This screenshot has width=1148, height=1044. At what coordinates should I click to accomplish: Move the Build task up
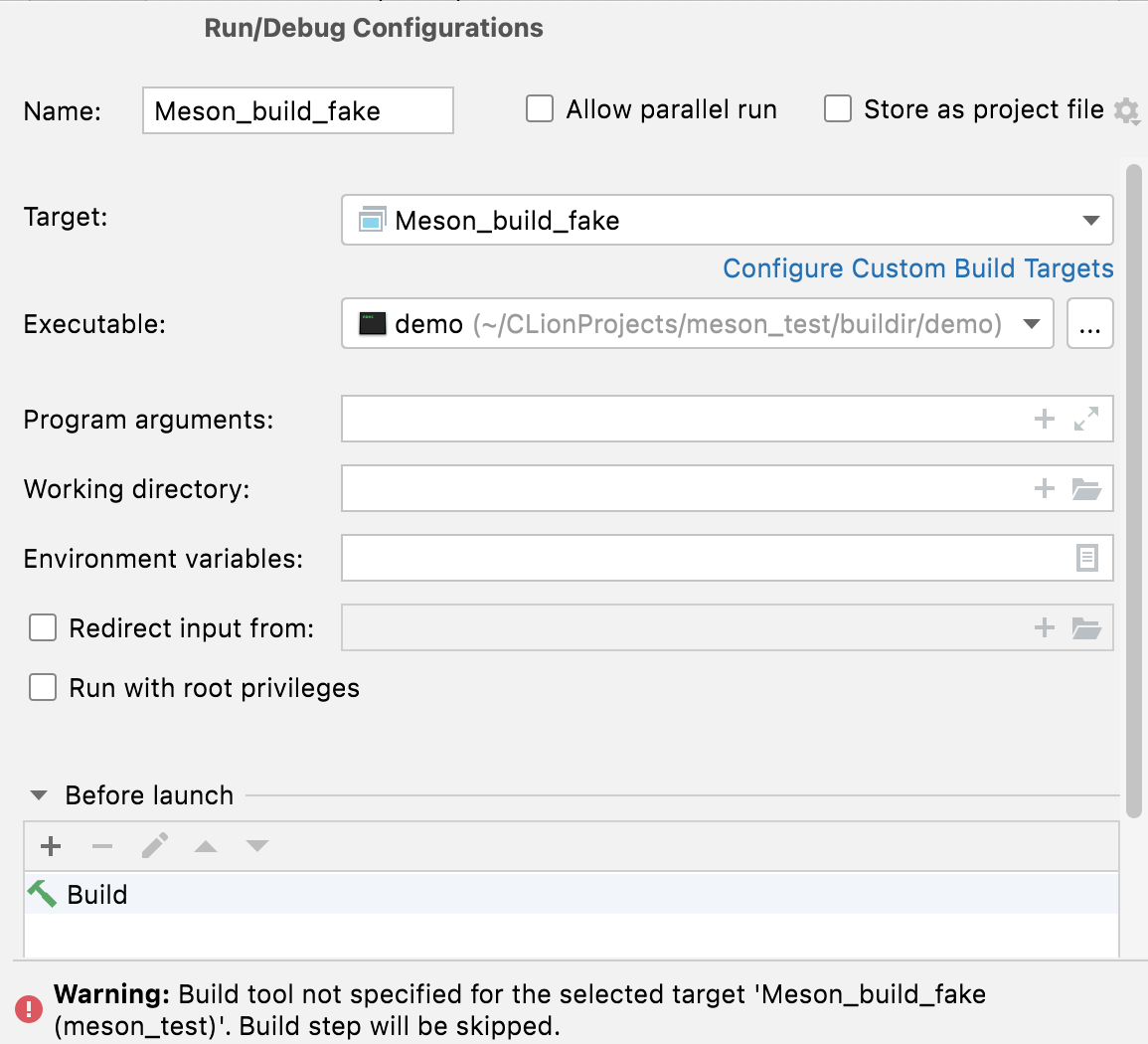click(x=207, y=845)
